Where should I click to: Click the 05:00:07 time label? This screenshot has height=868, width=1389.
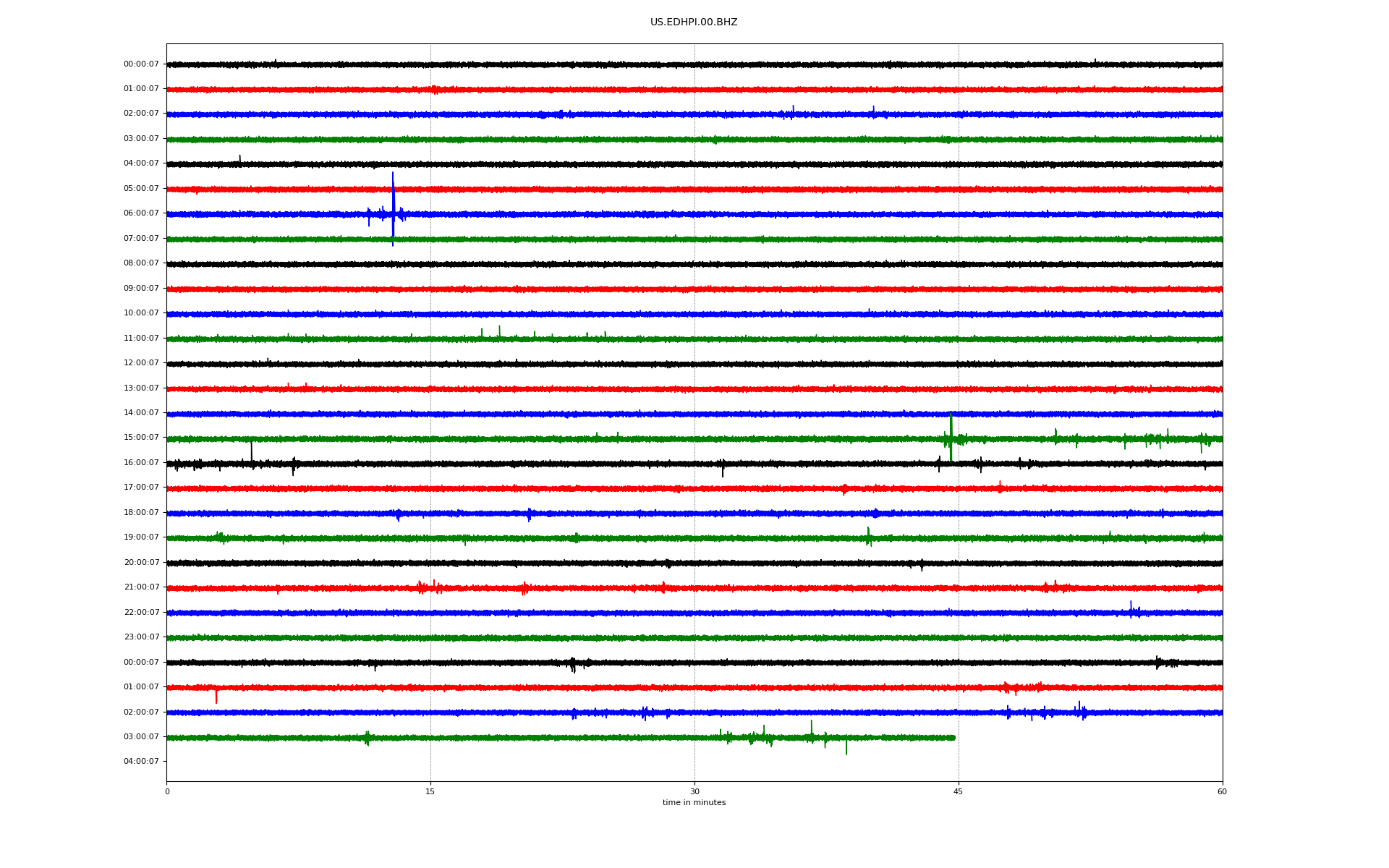pos(141,189)
